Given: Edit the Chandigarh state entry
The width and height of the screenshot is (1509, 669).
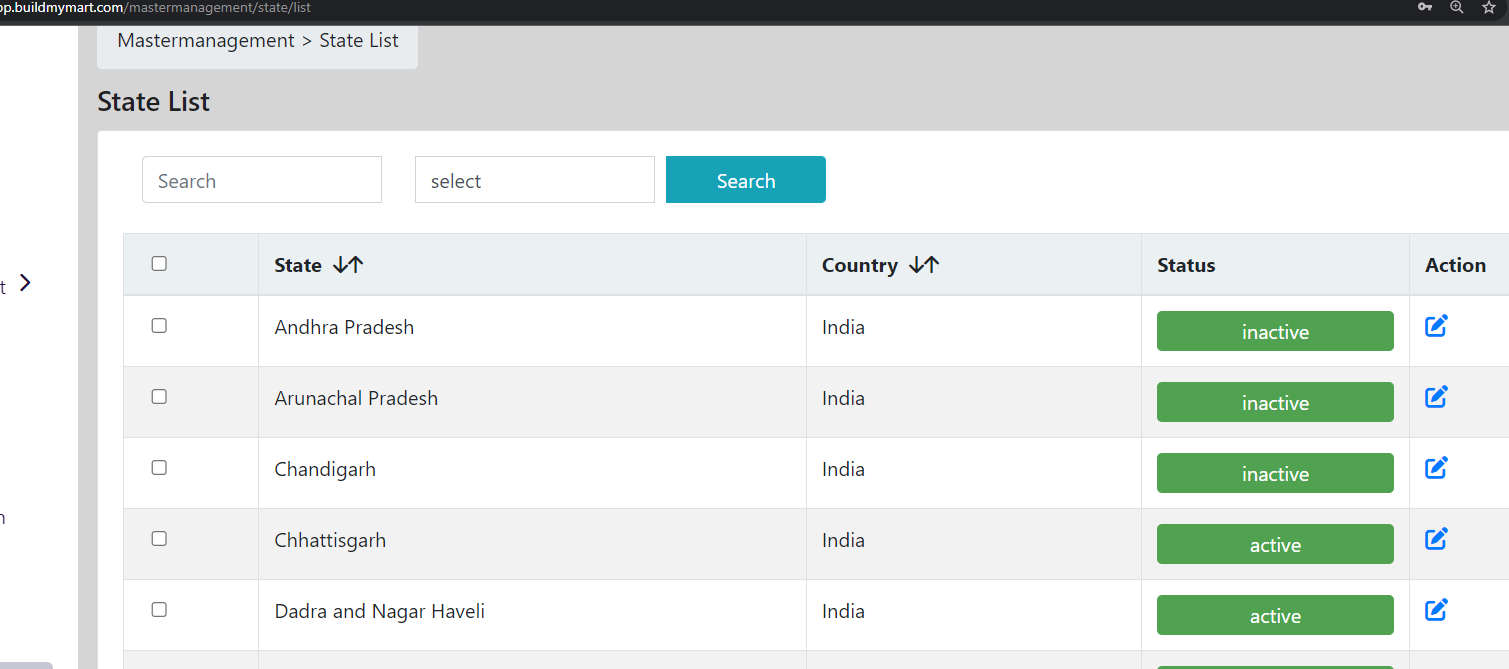Looking at the screenshot, I should point(1436,468).
